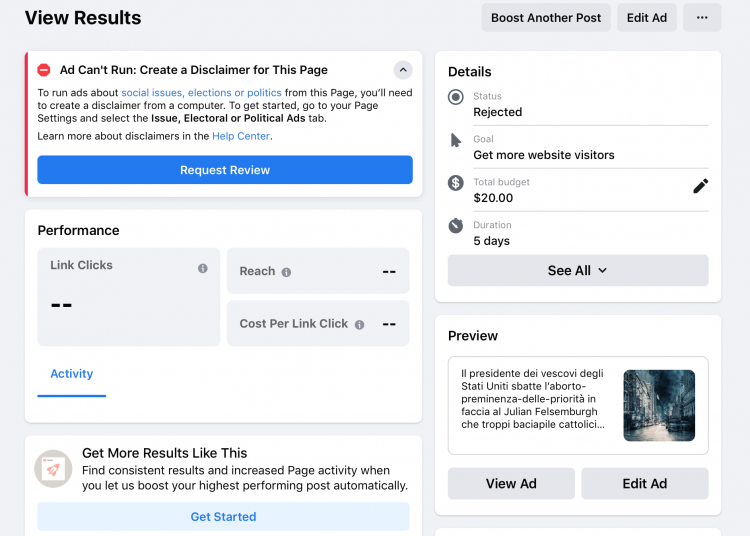This screenshot has height=536, width=750.
Task: Follow the social issues, elections or politics link
Action: point(201,92)
